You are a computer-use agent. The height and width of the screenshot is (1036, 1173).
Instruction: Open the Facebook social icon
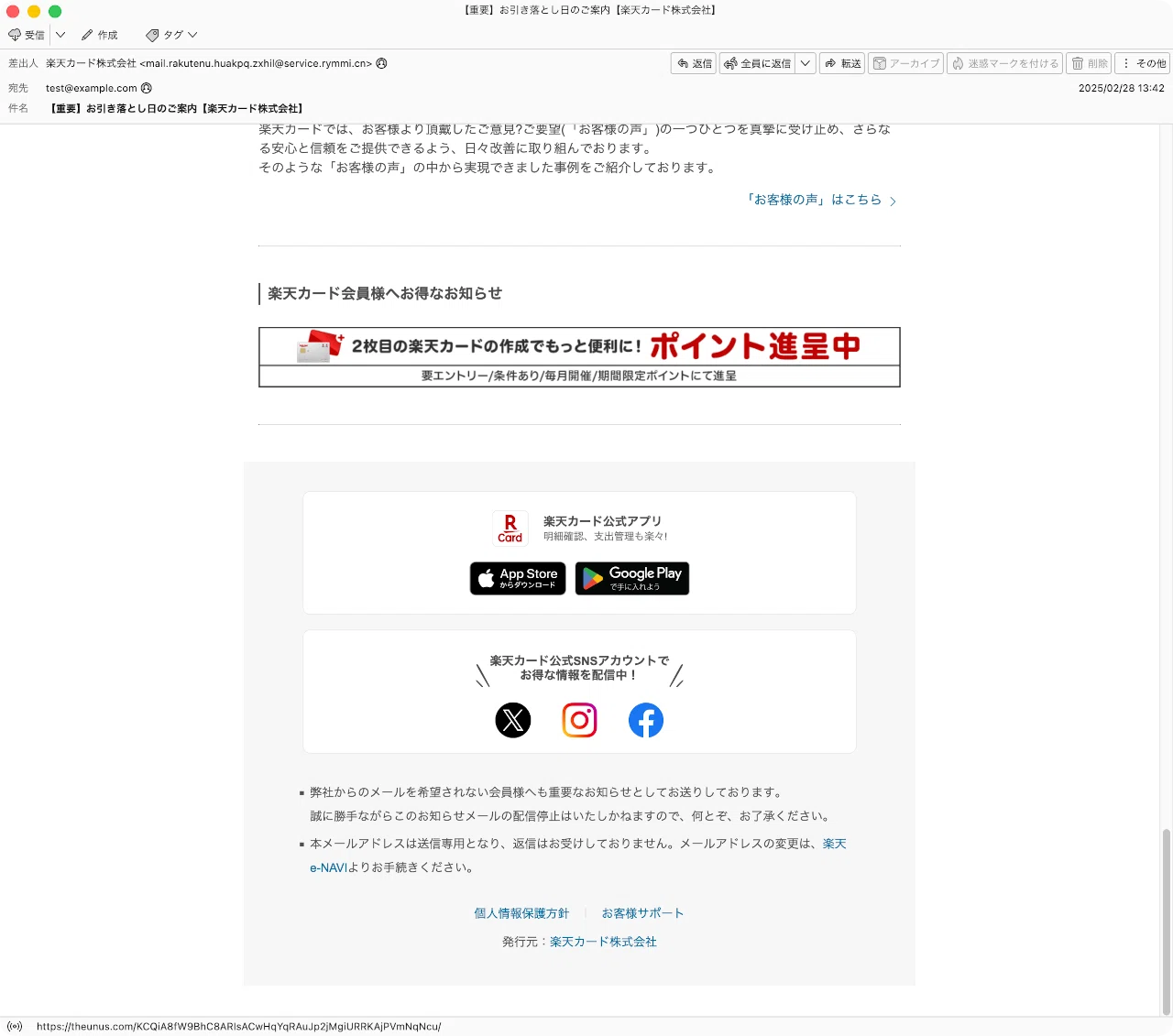click(x=646, y=720)
